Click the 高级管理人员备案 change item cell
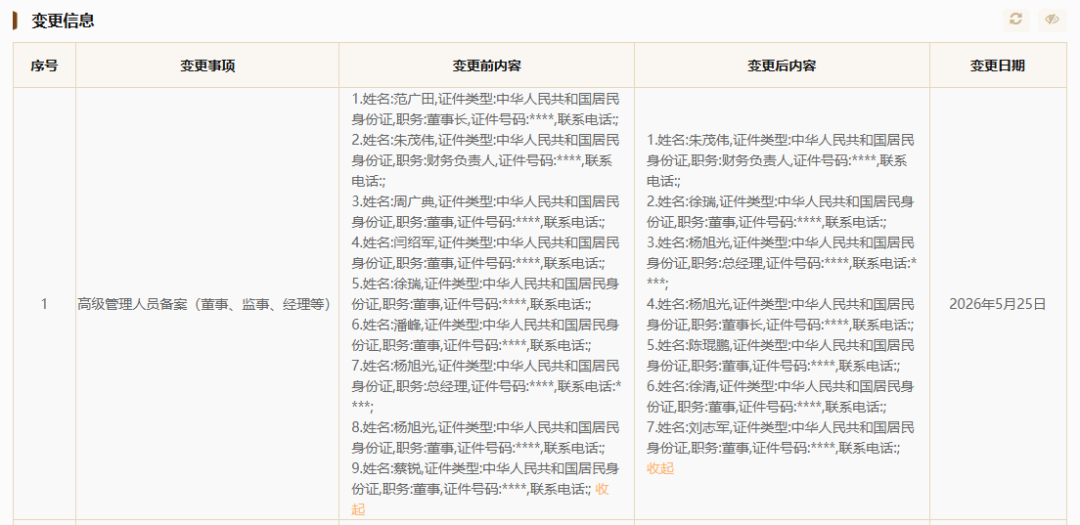The image size is (1080, 525). [205, 304]
